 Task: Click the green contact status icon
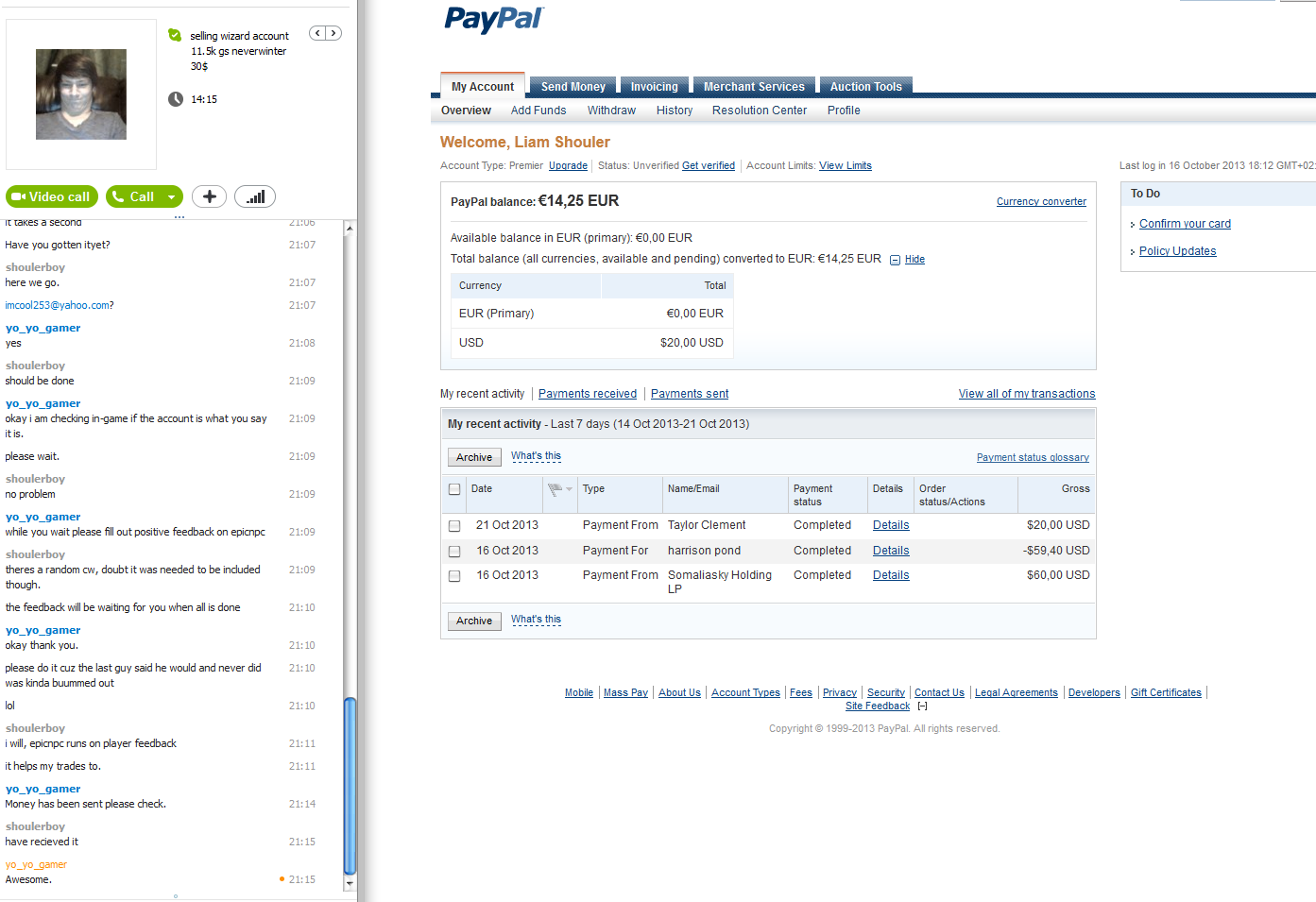(x=175, y=35)
